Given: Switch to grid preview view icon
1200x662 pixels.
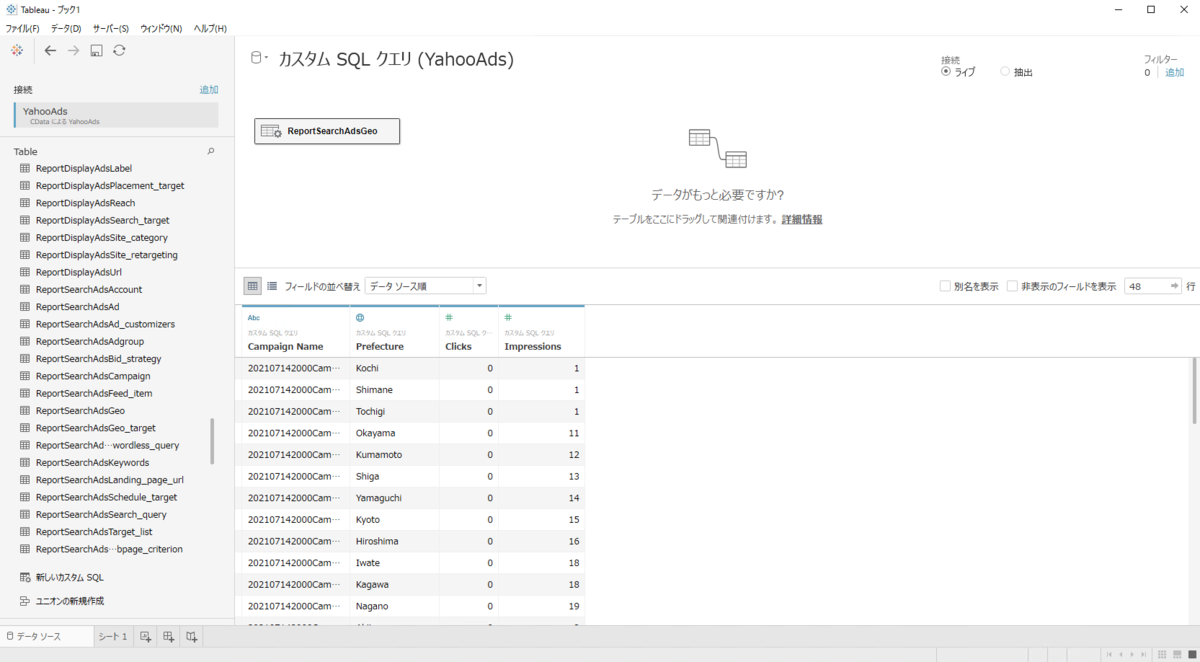Looking at the screenshot, I should tap(253, 286).
